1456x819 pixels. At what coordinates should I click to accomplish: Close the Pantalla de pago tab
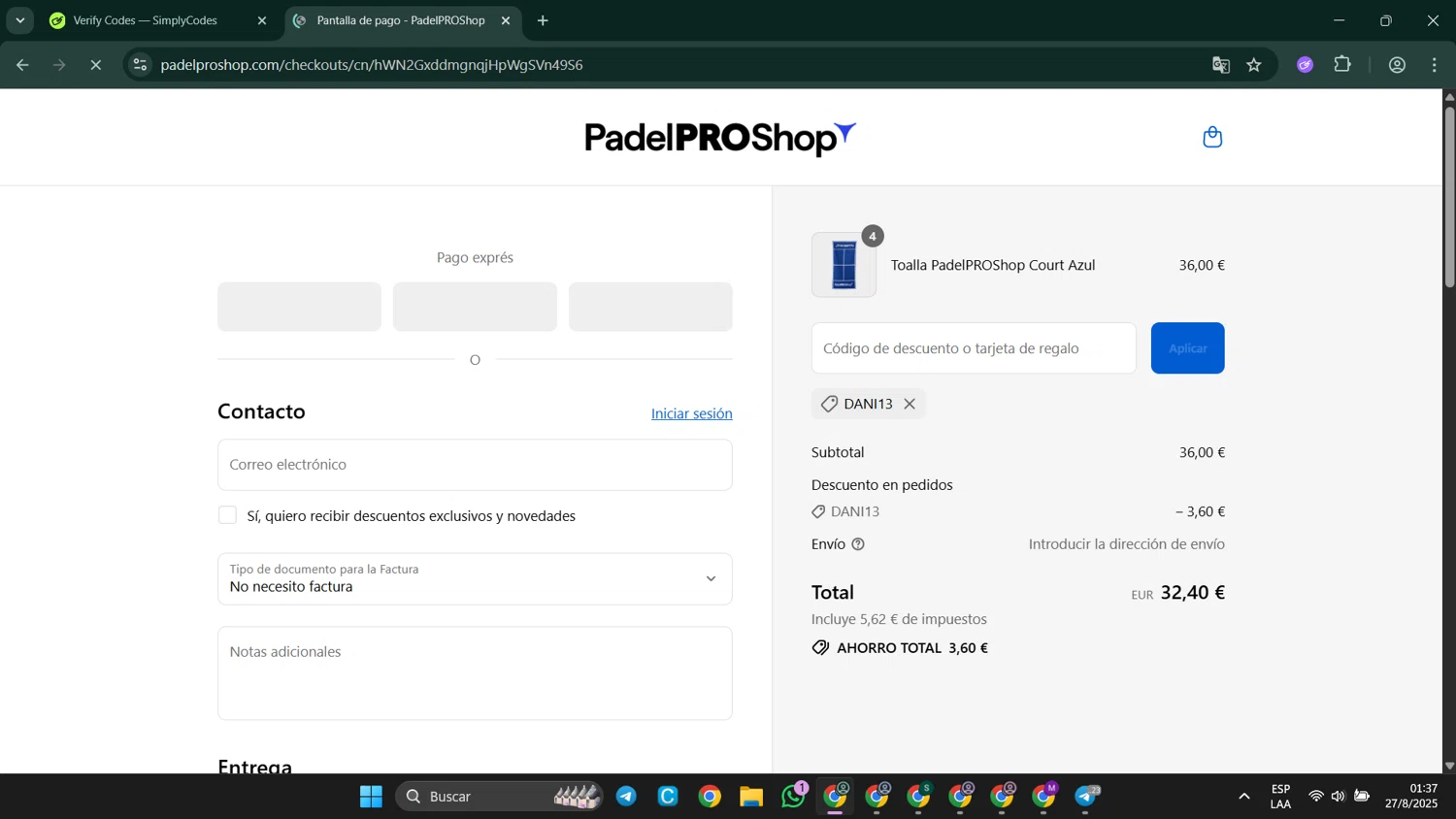tap(506, 20)
